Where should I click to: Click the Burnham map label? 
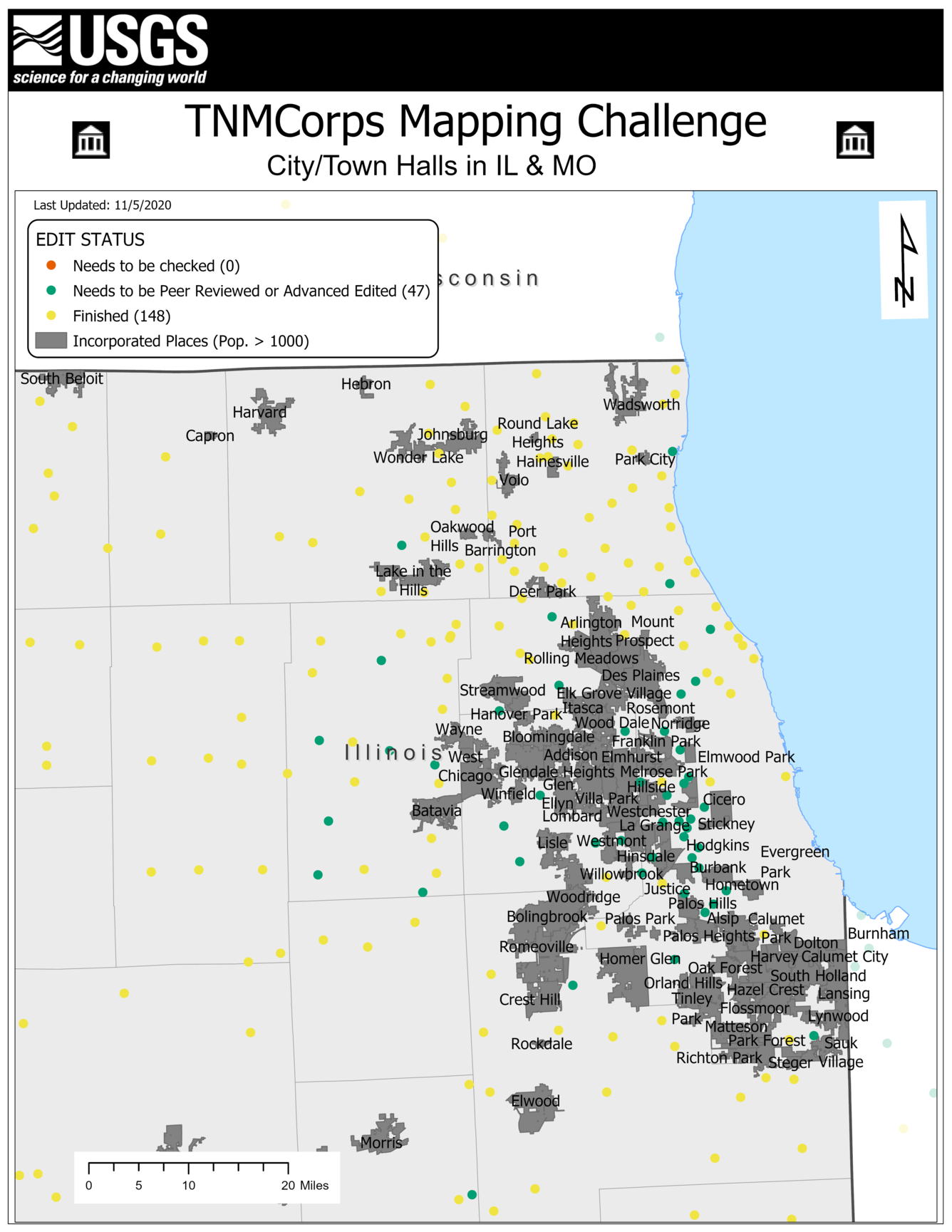point(879,933)
